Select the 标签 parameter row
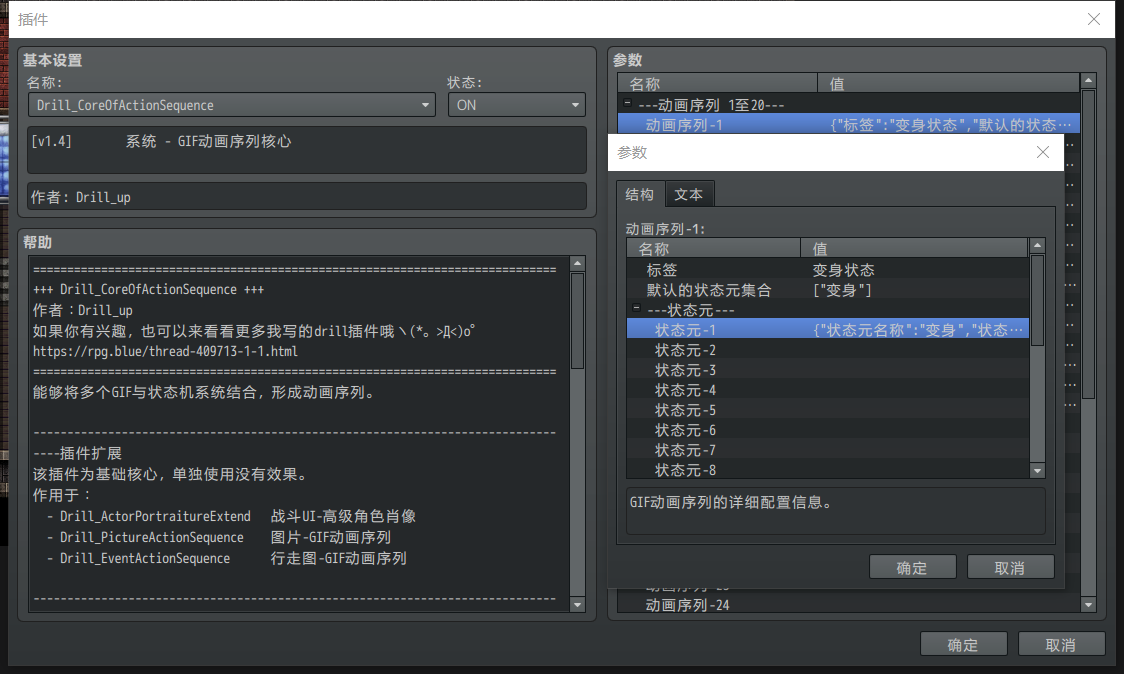 [x=827, y=270]
